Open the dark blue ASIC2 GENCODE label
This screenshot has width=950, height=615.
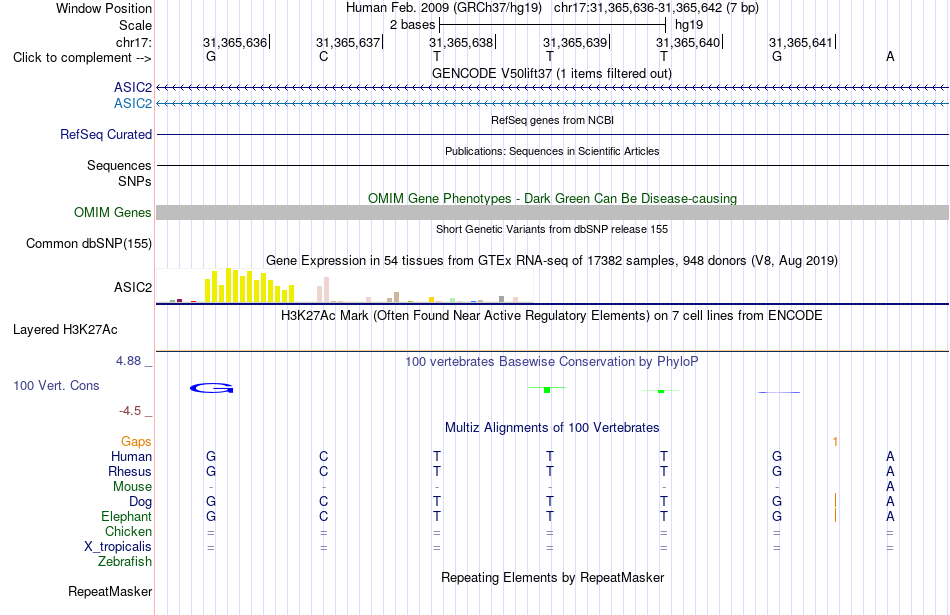[x=133, y=88]
